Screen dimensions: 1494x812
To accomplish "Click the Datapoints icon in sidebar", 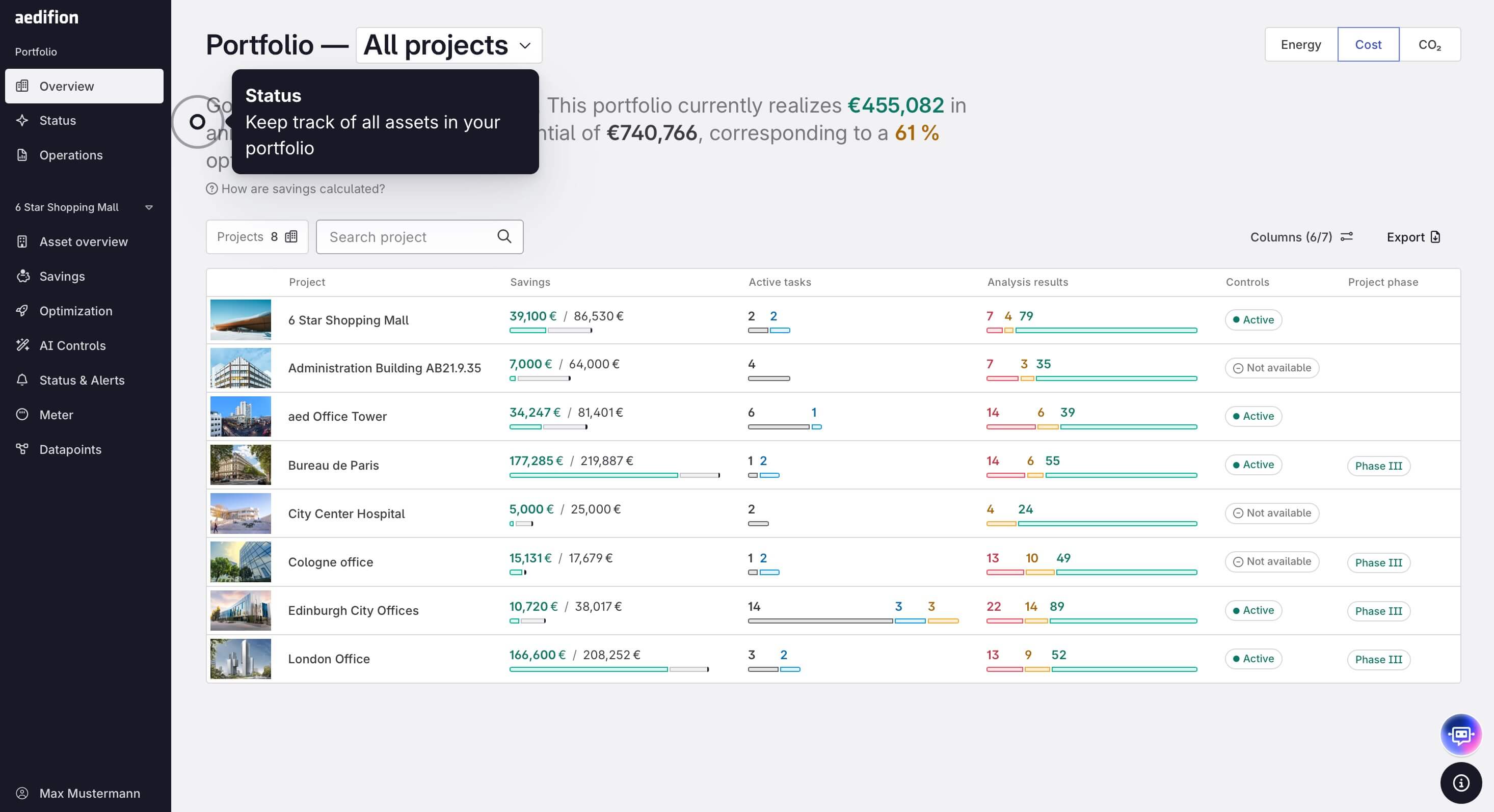I will click(x=22, y=449).
